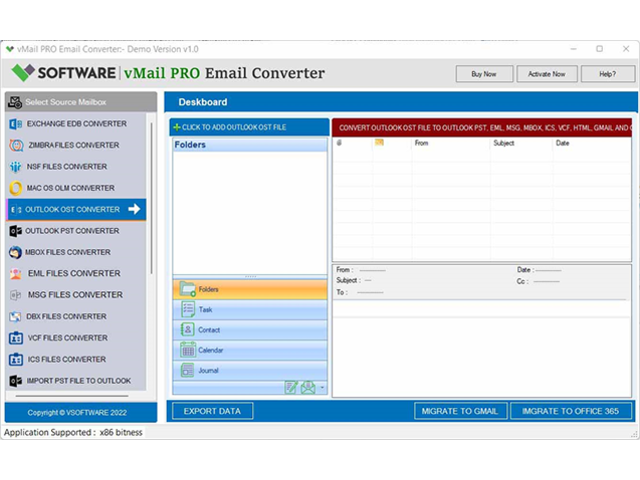Select EML FILES CONVERTER label in sidebar
The width and height of the screenshot is (640, 480).
pos(74,273)
